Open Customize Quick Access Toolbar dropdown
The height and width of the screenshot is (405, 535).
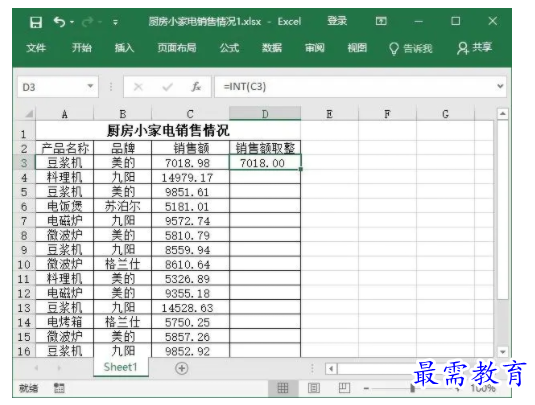(115, 23)
